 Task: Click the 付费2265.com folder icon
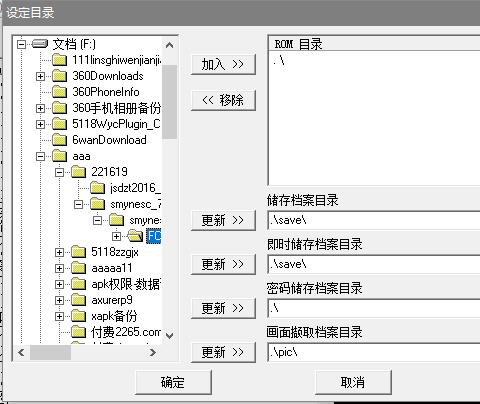coord(79,332)
